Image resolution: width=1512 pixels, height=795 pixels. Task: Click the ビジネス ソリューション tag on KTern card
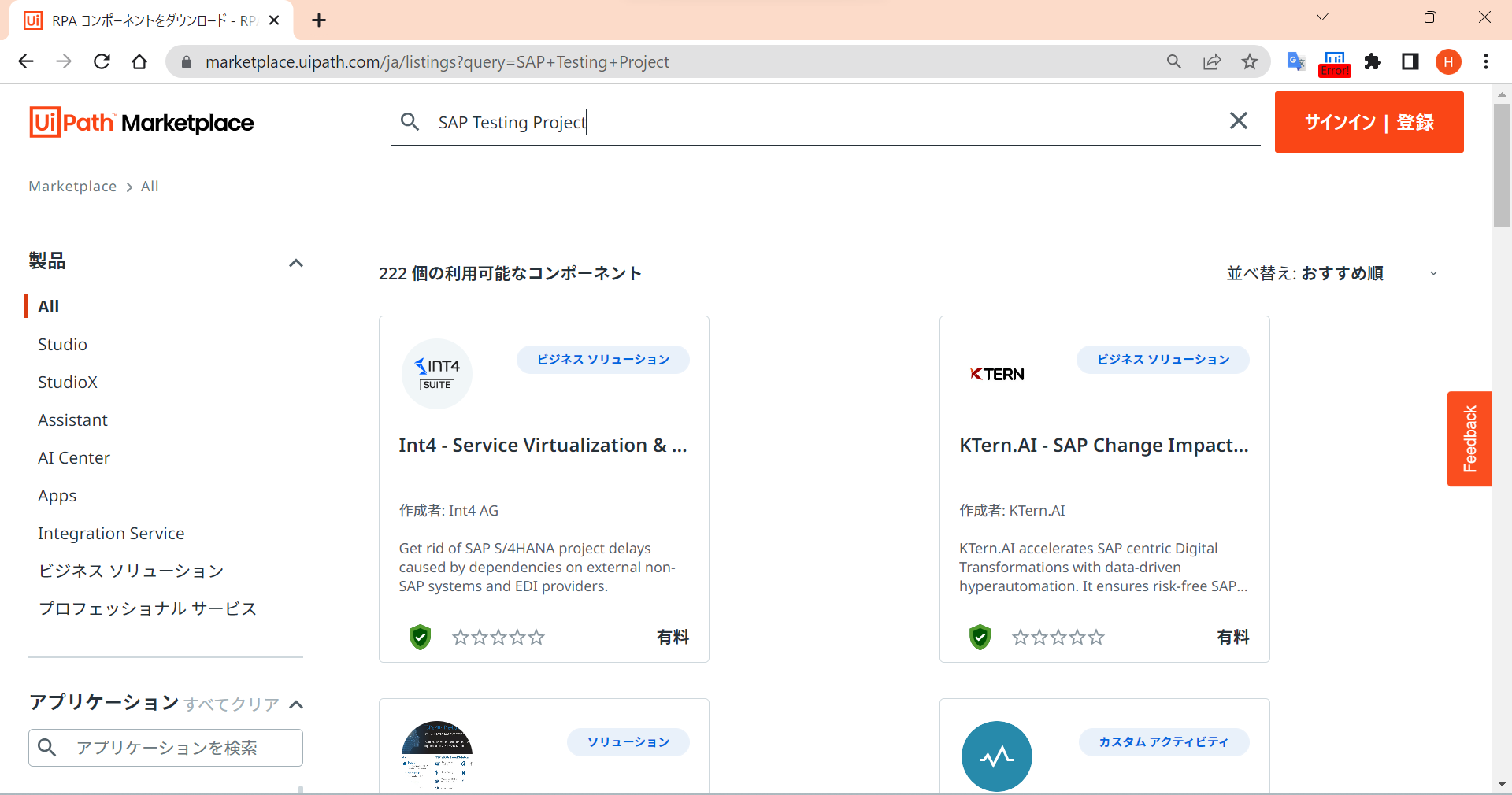click(1163, 360)
